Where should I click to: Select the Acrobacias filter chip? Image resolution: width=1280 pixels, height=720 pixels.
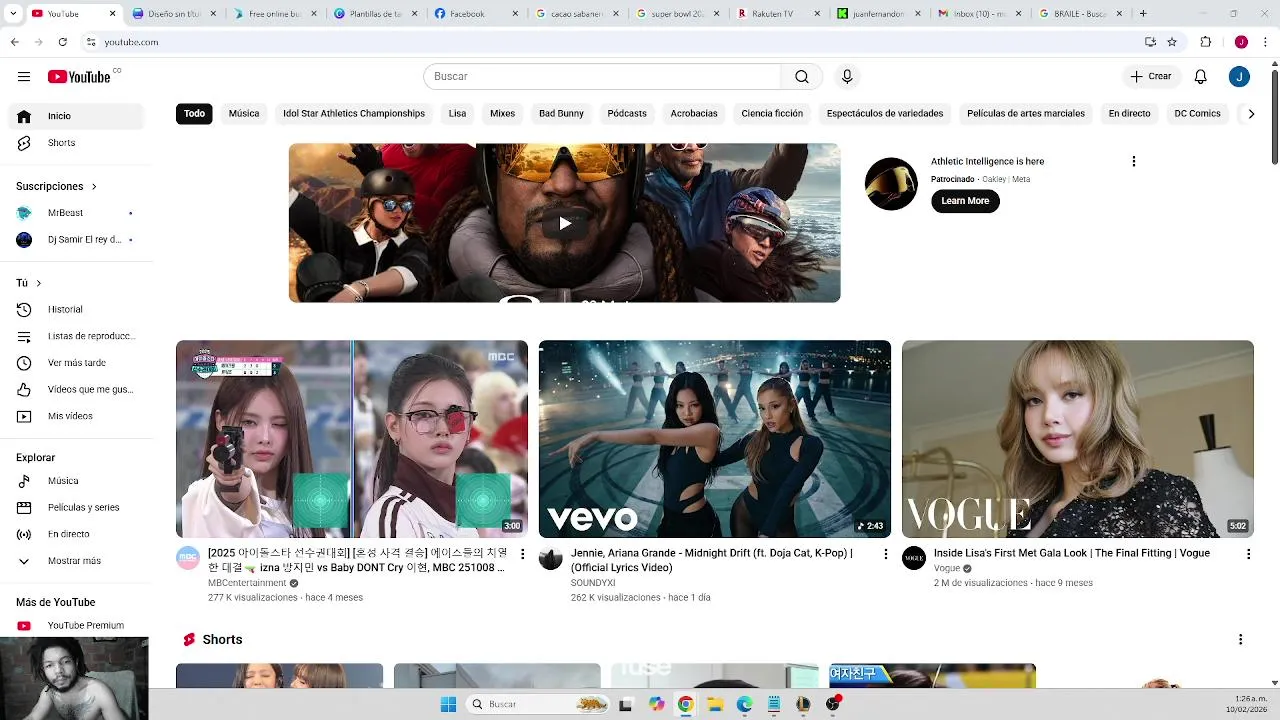[694, 114]
